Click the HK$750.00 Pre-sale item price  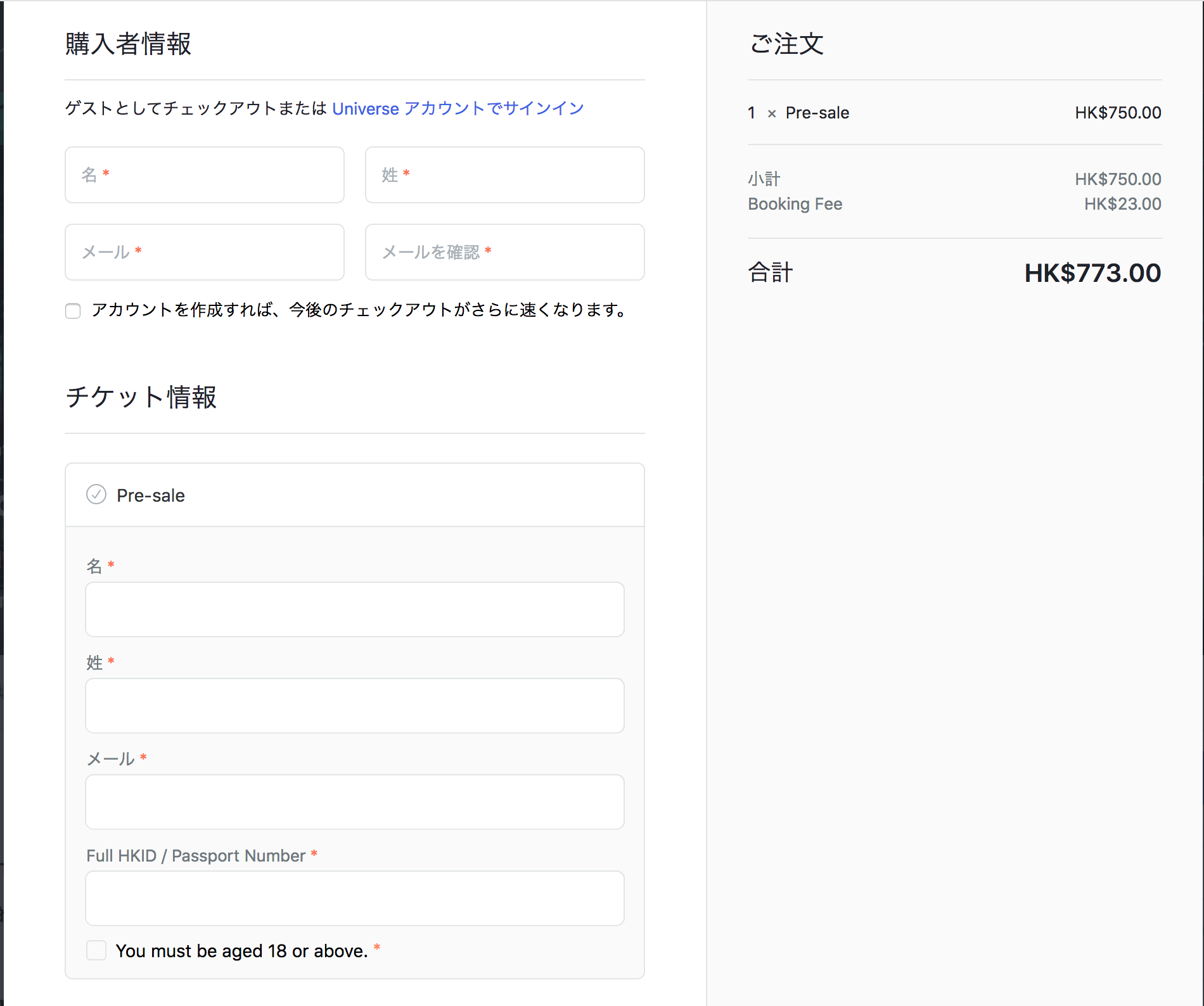(x=1118, y=113)
